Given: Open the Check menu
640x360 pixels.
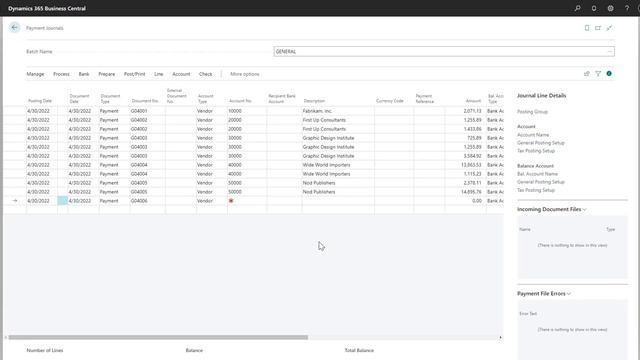Looking at the screenshot, I should pos(205,74).
